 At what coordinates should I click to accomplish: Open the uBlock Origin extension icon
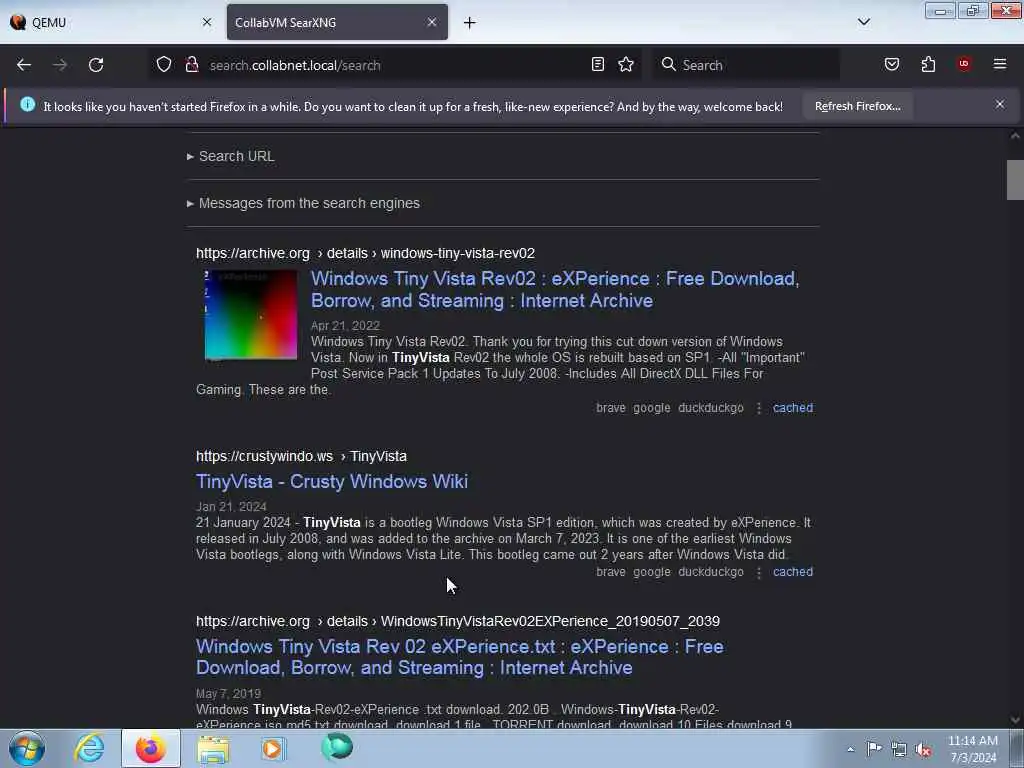click(x=964, y=63)
